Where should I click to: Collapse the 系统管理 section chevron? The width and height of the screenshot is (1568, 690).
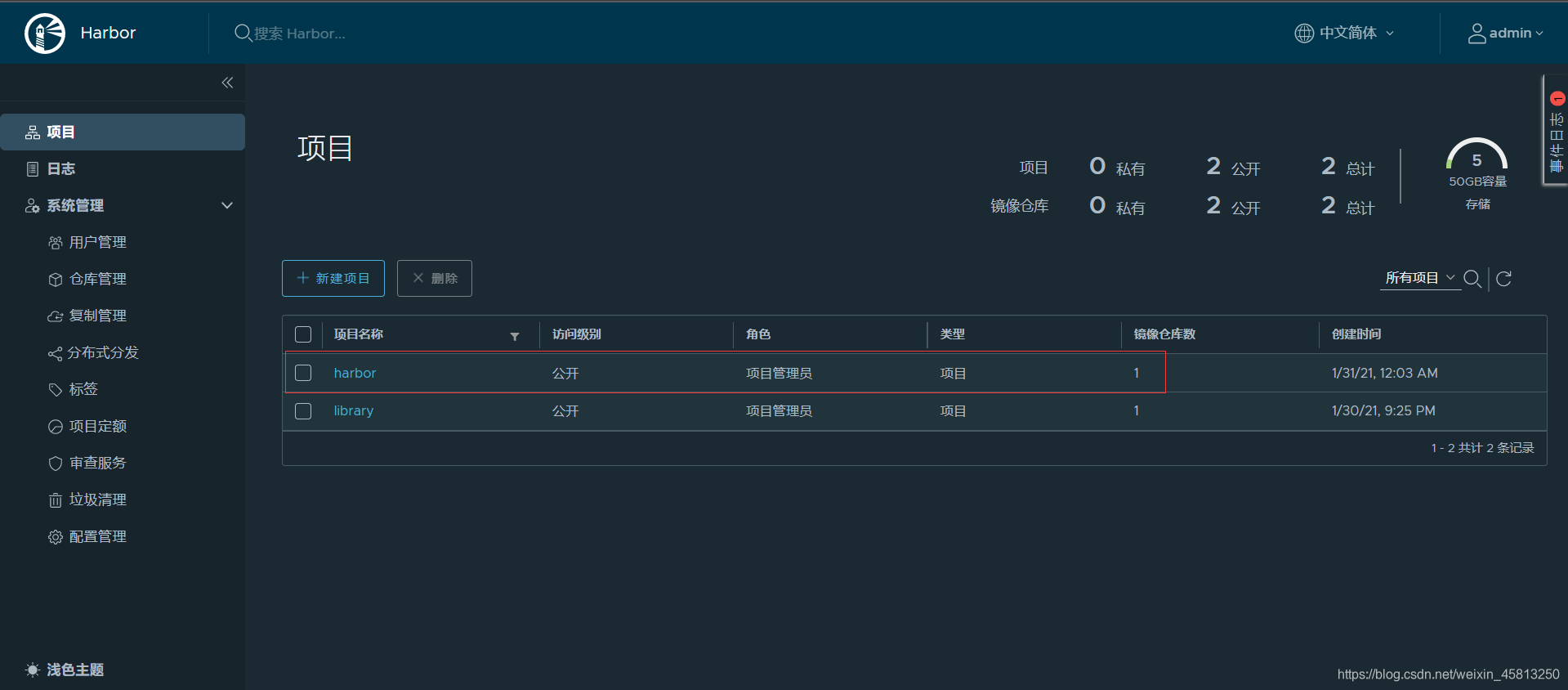[227, 205]
